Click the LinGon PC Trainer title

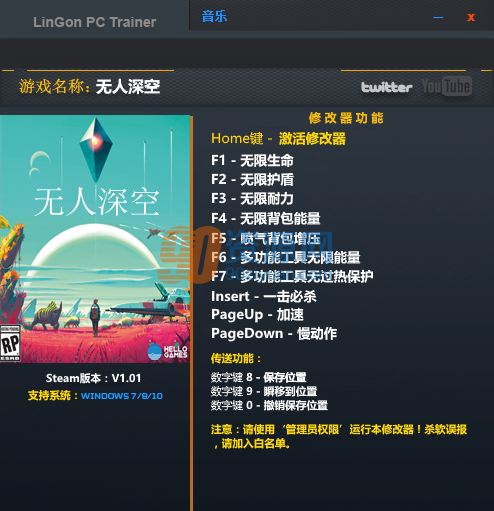[x=95, y=22]
